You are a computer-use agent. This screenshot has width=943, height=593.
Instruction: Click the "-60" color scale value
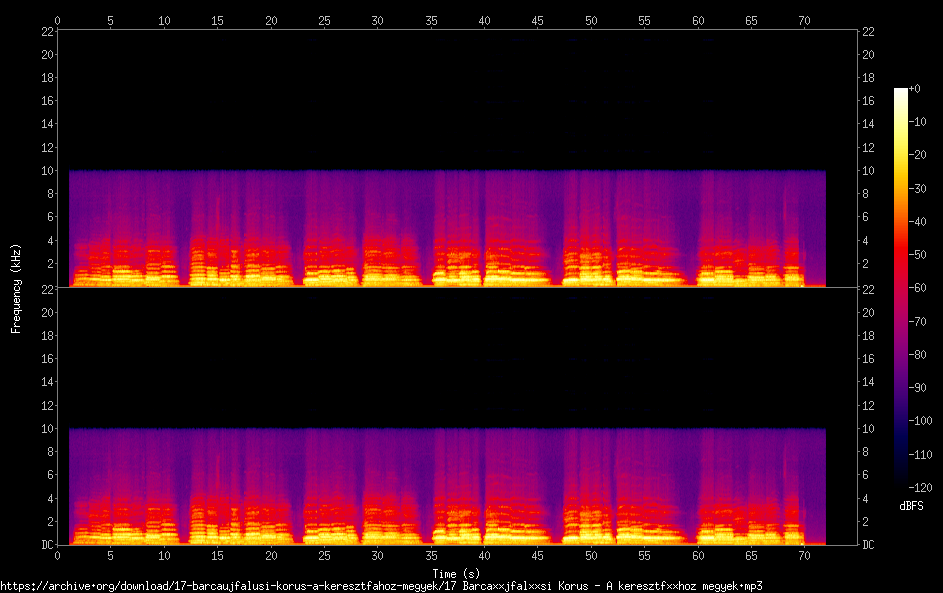917,288
